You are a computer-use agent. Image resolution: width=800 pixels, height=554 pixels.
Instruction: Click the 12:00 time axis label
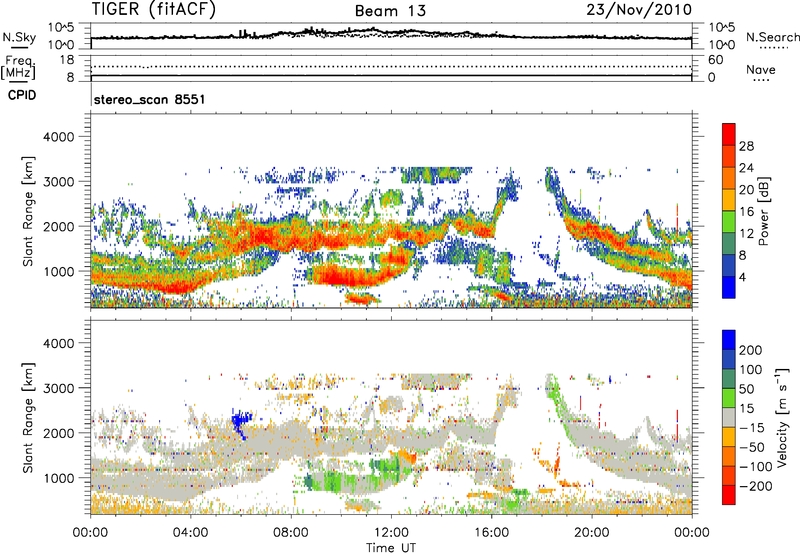(x=391, y=533)
